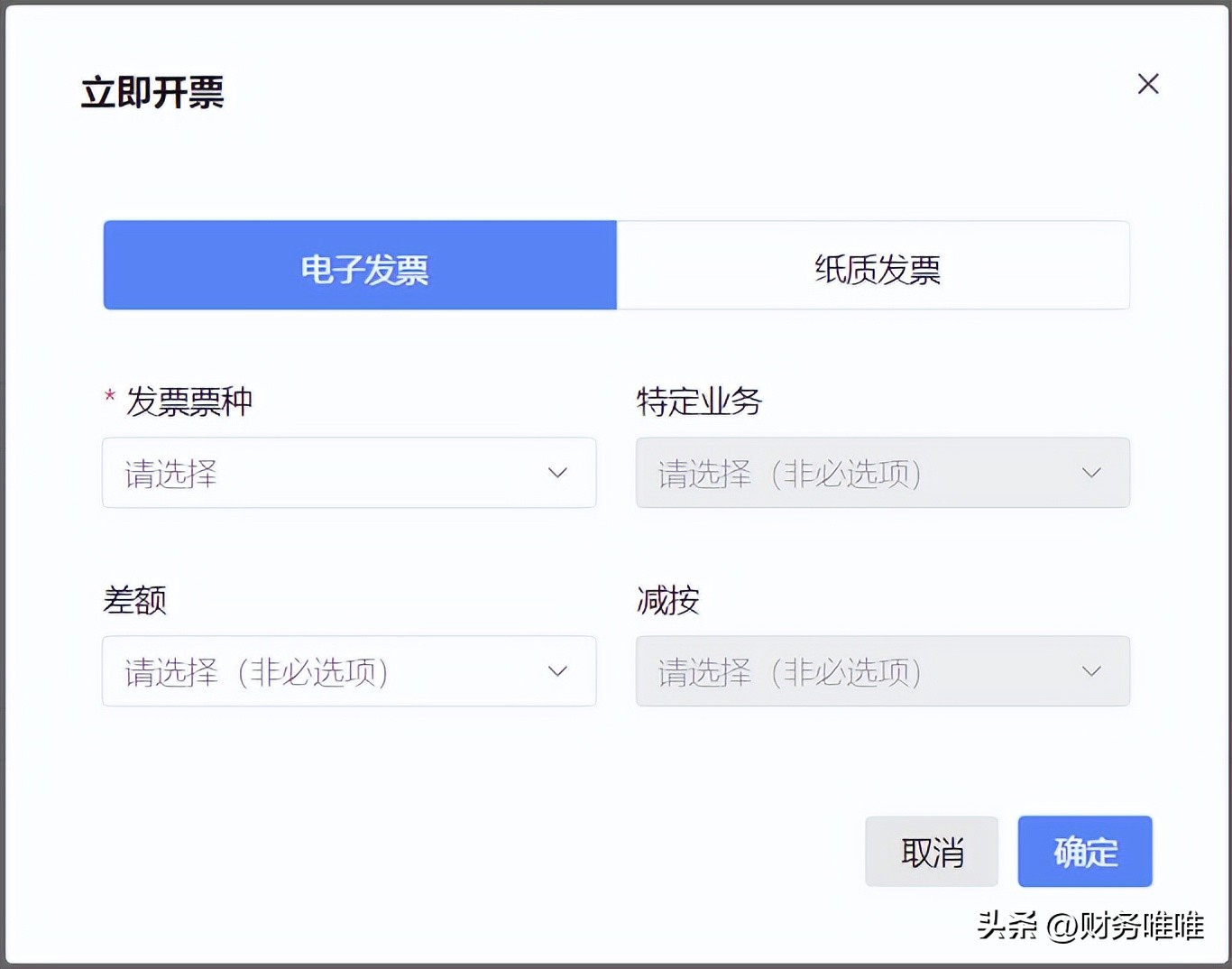
Task: Switch to the 纸质发票 tab
Action: click(x=873, y=266)
